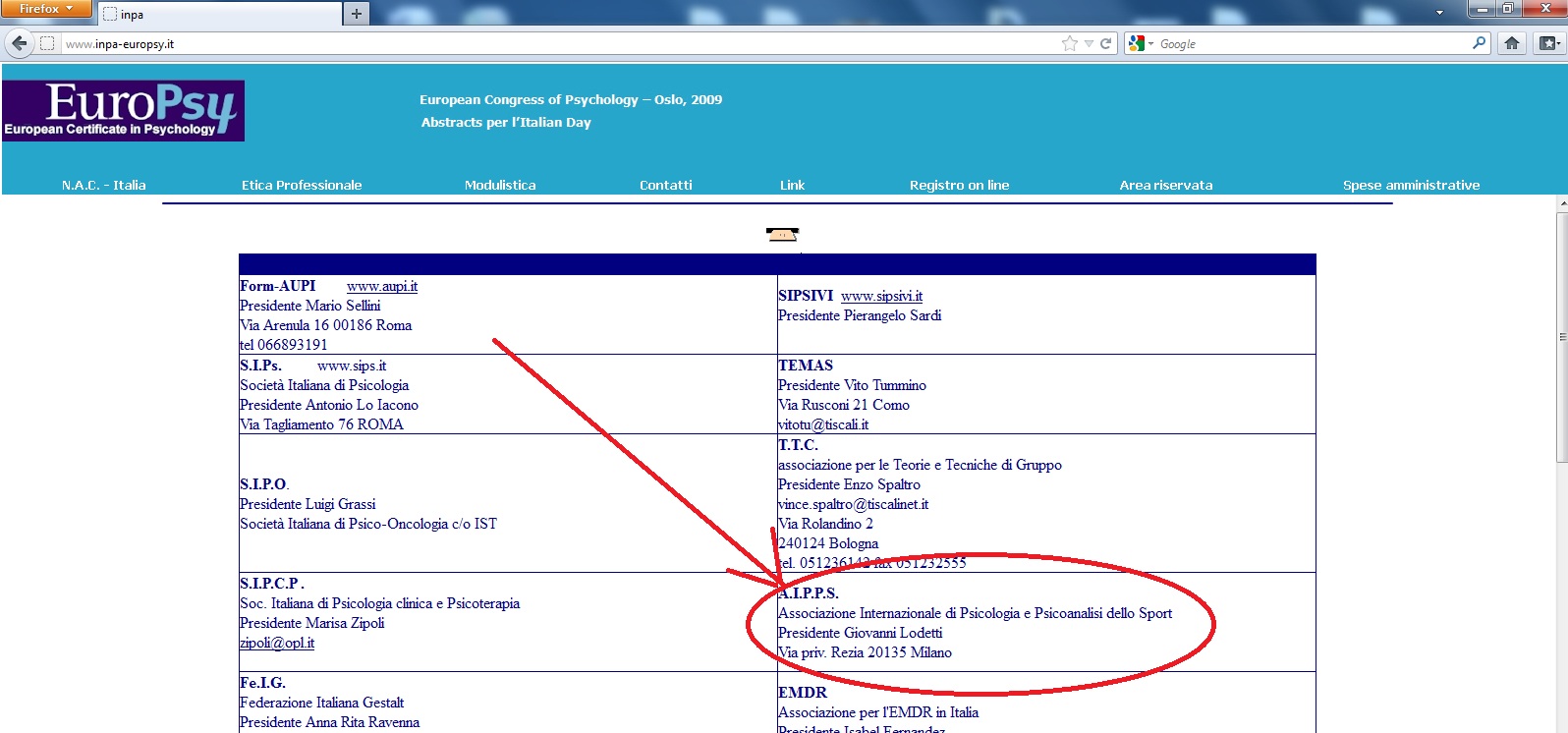Follow the www.sipsivi.it link
The image size is (1568, 733).
[881, 296]
